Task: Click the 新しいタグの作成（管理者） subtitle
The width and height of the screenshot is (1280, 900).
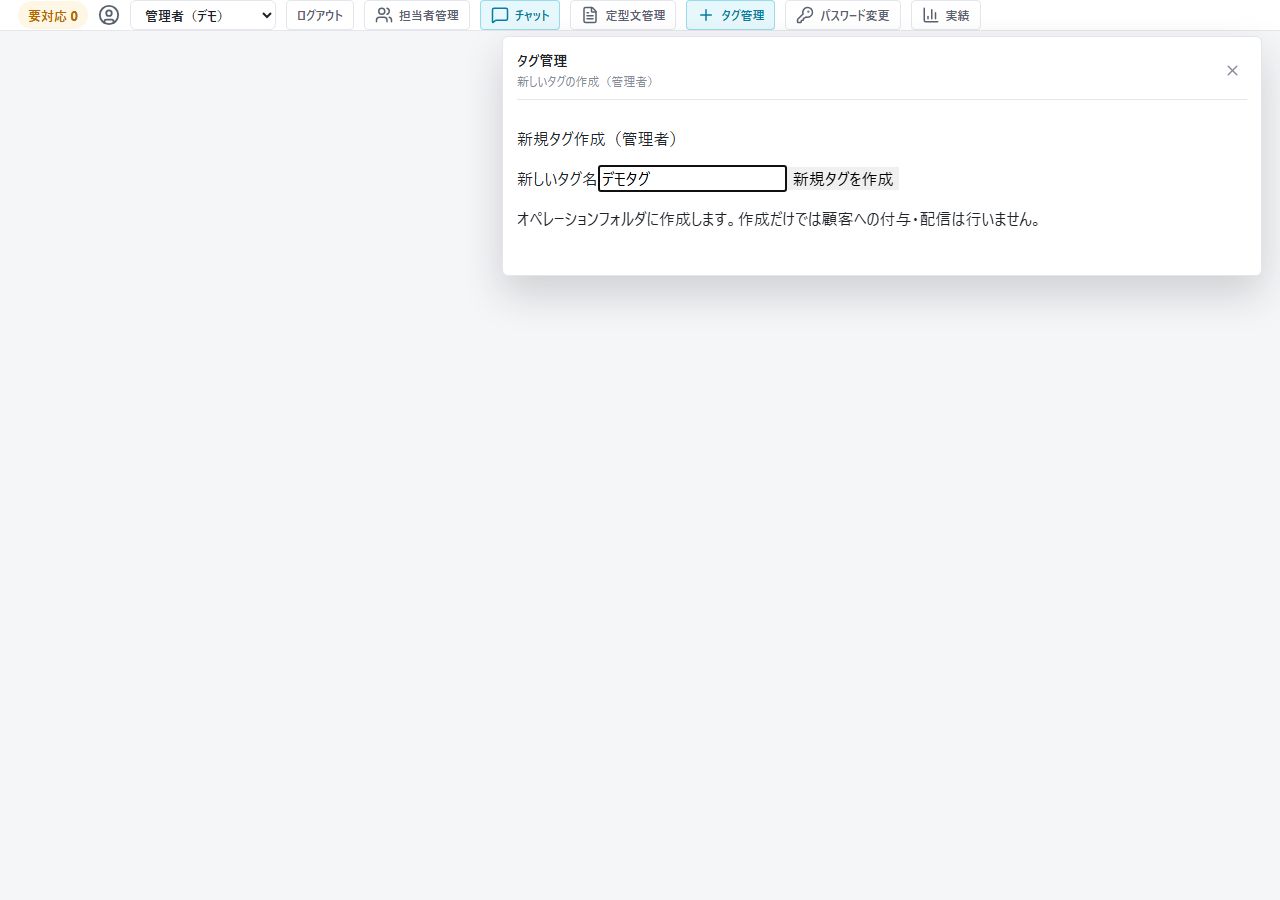Action: pos(587,82)
